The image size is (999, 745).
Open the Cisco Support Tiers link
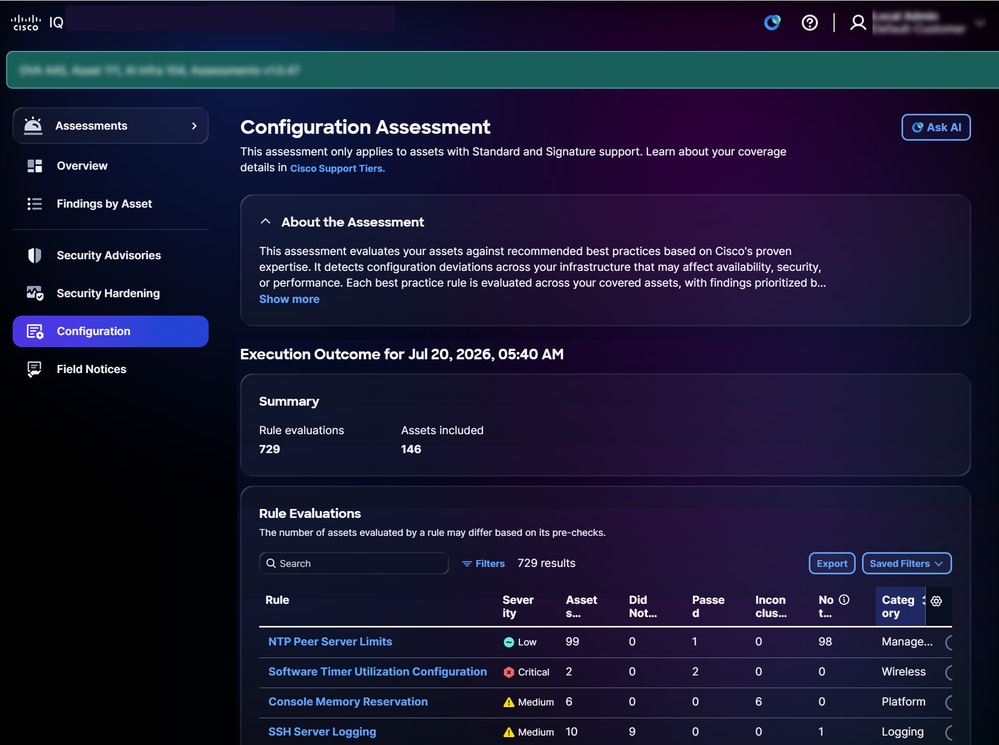337,168
